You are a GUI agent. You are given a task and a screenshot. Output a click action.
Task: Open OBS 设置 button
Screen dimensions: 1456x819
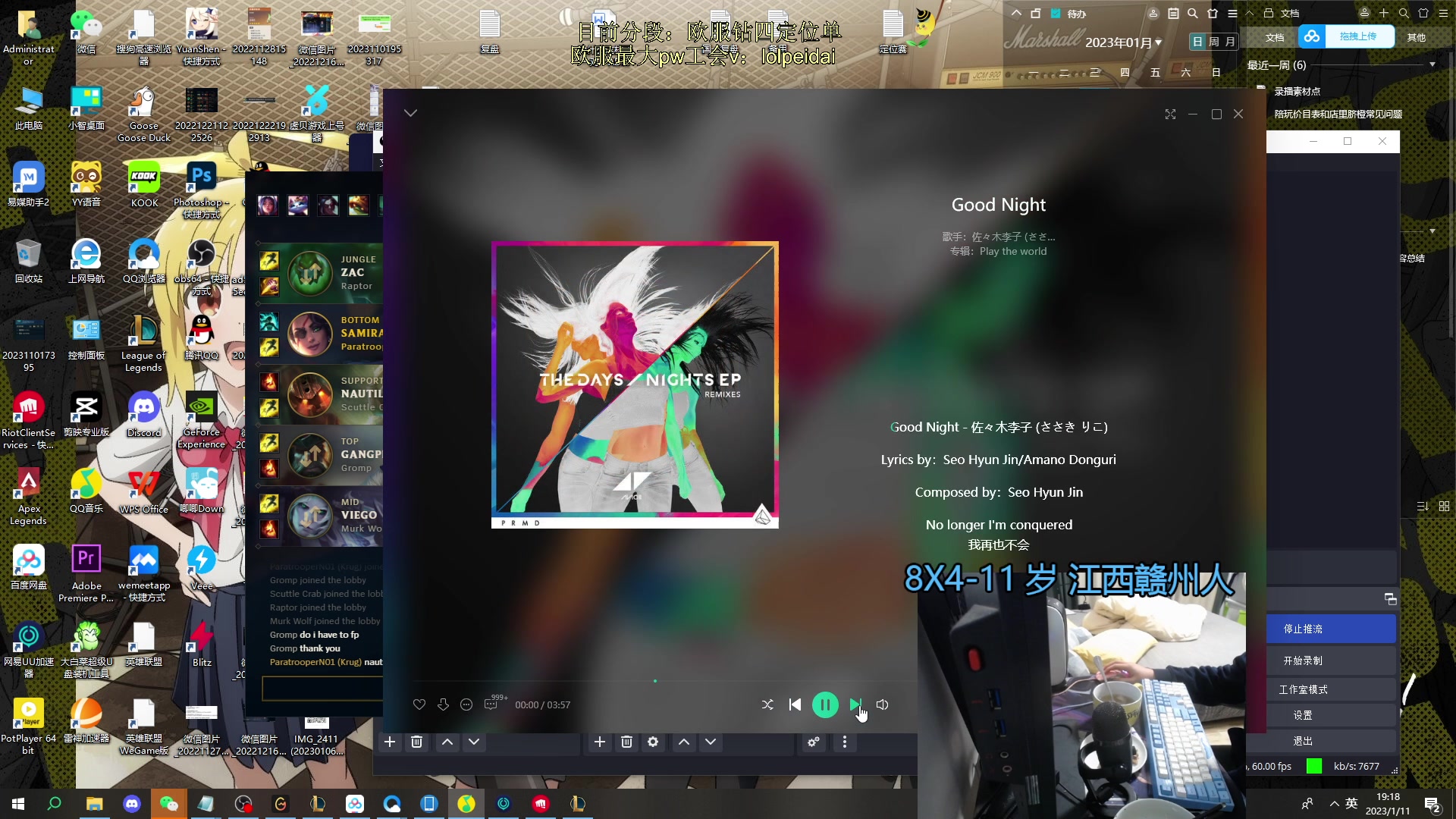point(1331,715)
